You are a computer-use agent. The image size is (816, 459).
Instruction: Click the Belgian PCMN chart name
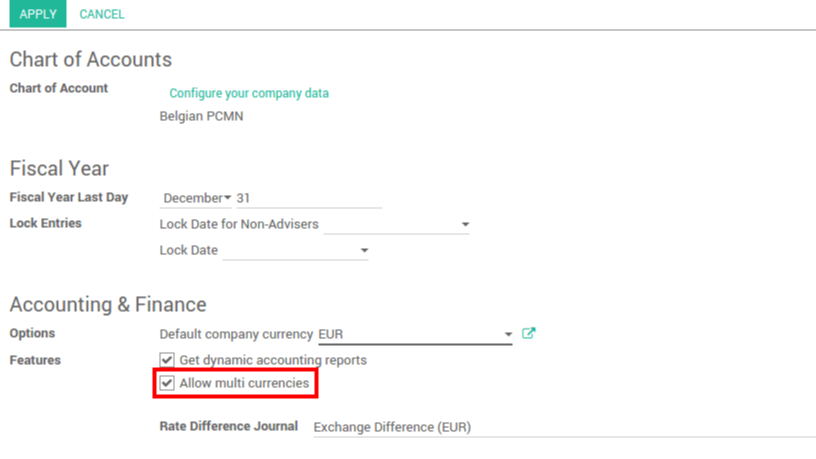point(201,116)
